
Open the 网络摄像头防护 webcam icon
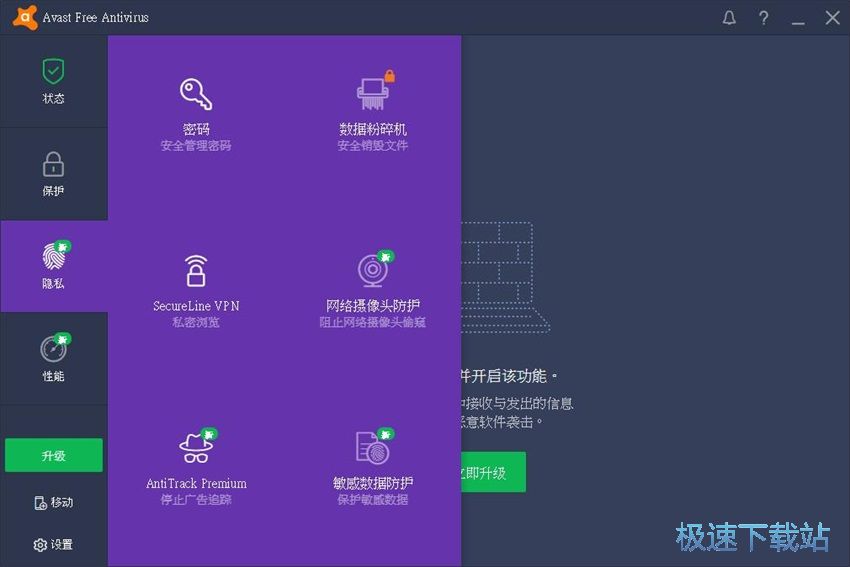374,269
